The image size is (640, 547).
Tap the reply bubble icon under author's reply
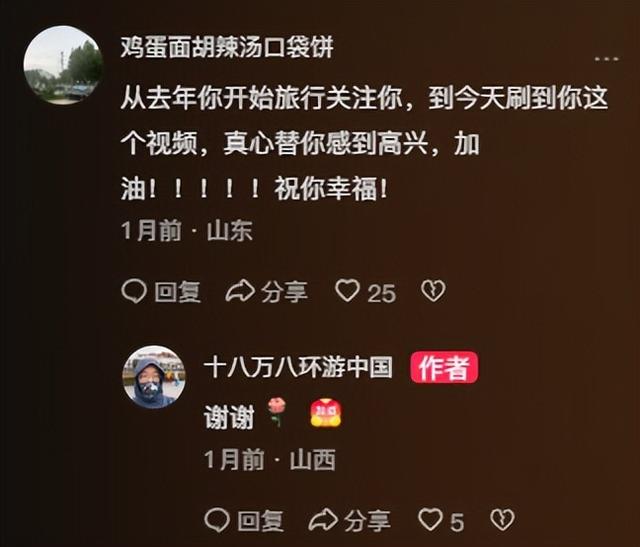(x=217, y=520)
